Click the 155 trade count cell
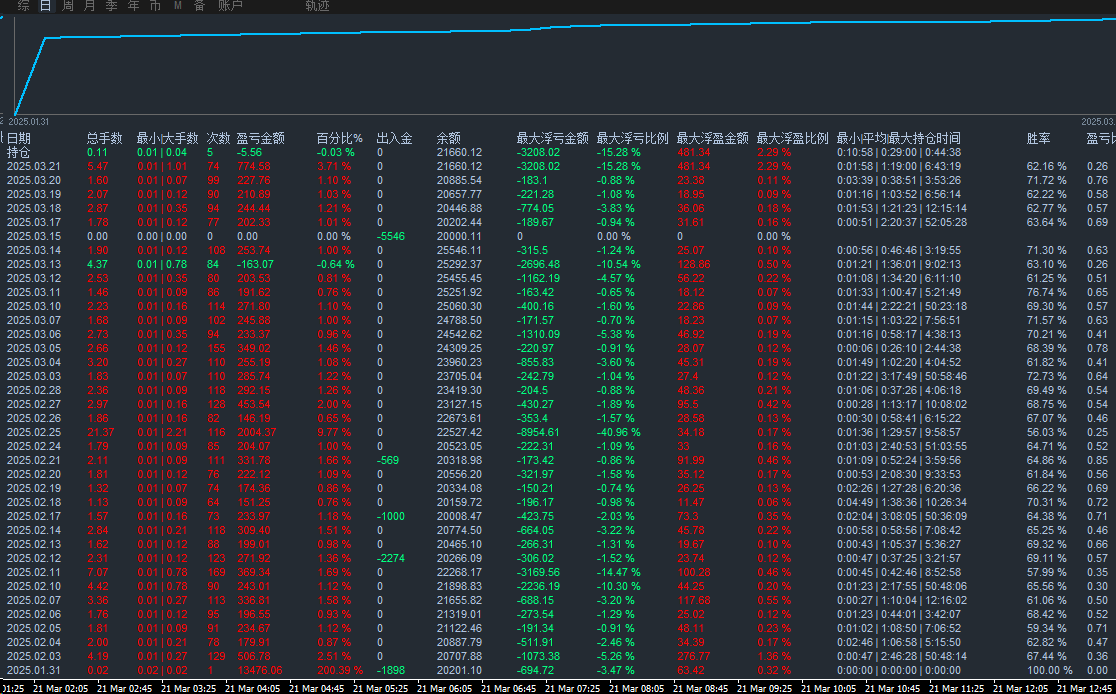 pyautogui.click(x=215, y=348)
